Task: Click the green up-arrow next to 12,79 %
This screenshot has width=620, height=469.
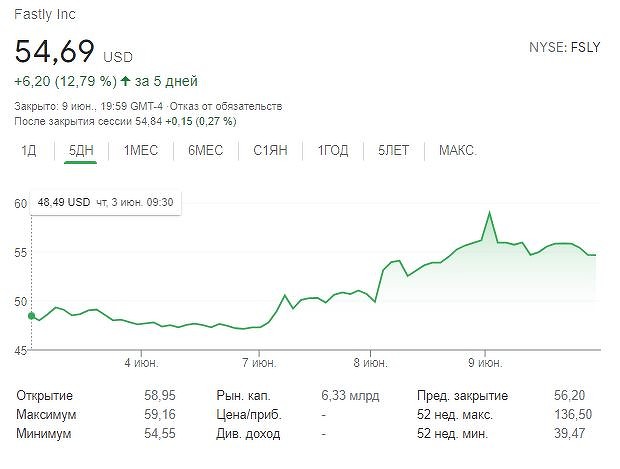Action: 125,81
